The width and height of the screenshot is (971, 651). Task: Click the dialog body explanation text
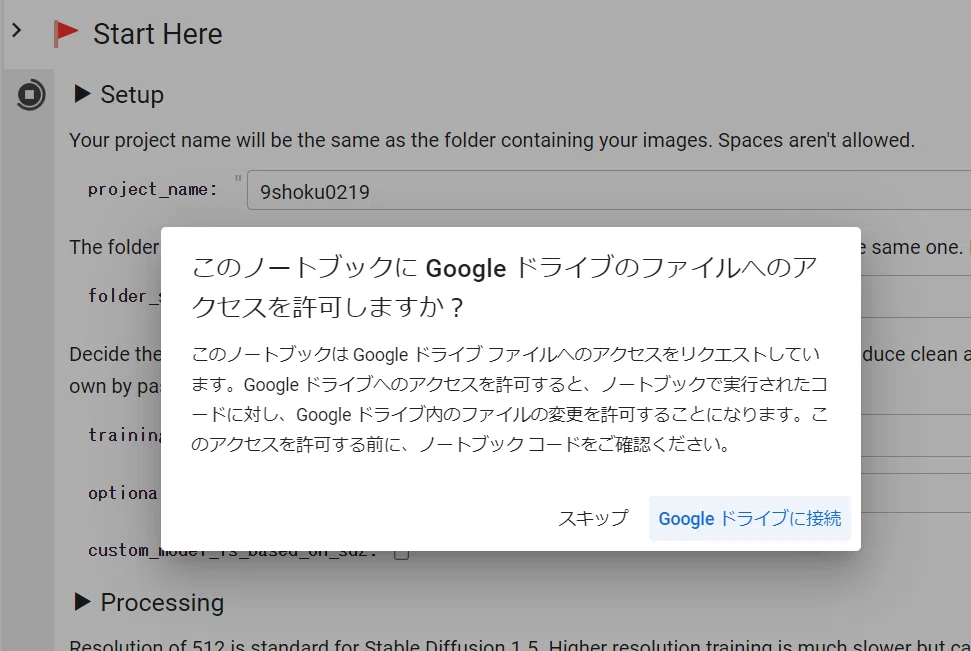510,400
